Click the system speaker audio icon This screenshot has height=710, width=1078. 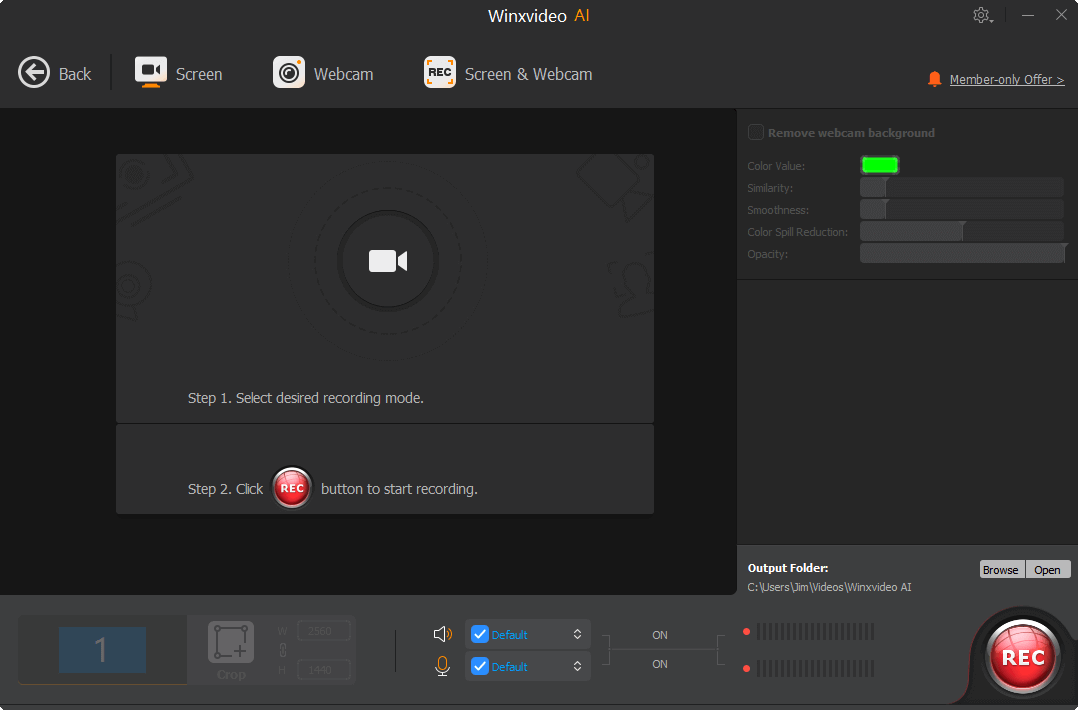point(443,634)
